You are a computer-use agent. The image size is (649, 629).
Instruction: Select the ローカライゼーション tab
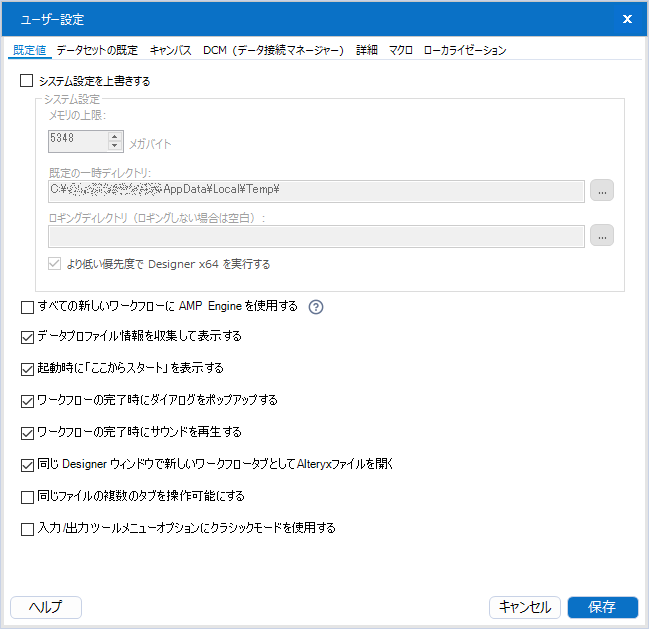pyautogui.click(x=465, y=50)
